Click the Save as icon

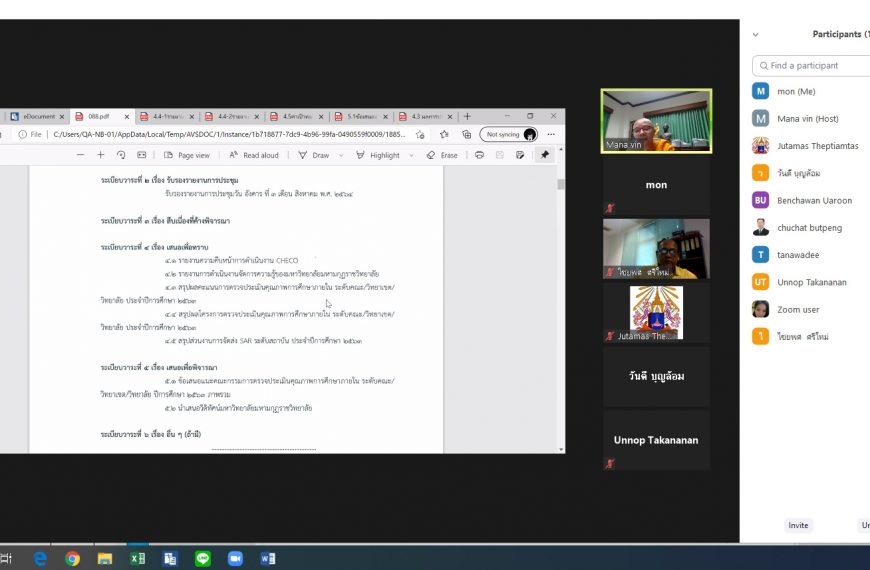[x=520, y=155]
